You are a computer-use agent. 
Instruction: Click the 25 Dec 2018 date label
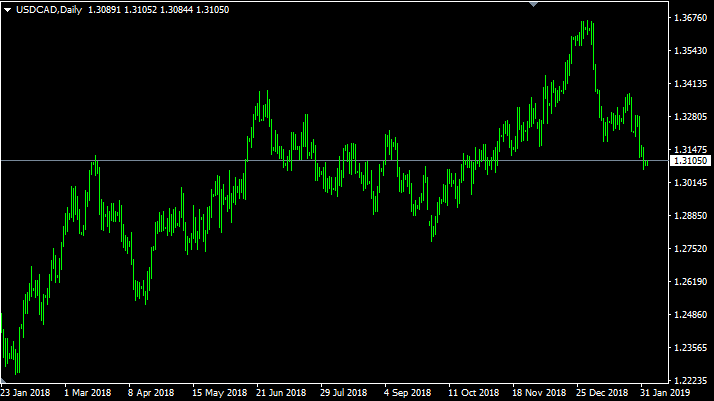602,392
